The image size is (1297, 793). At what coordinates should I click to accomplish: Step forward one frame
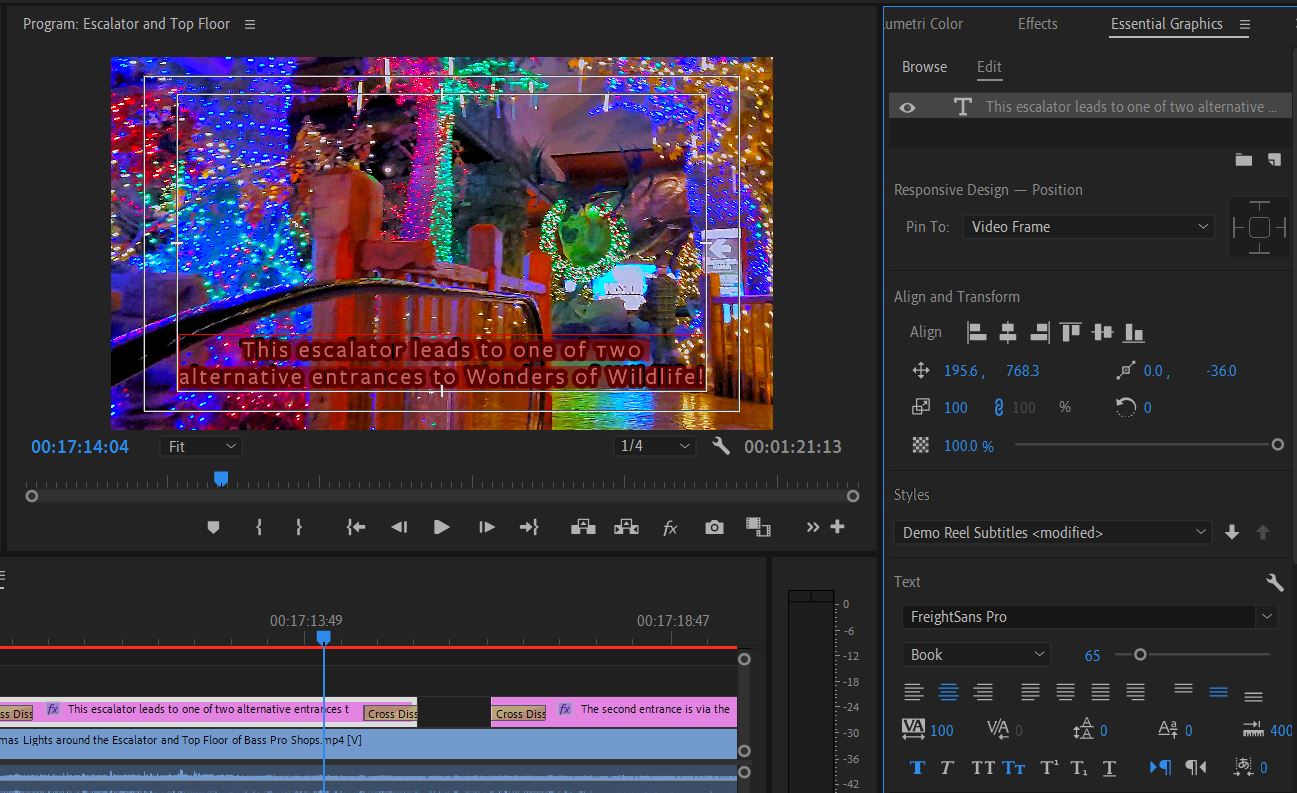pyautogui.click(x=487, y=527)
